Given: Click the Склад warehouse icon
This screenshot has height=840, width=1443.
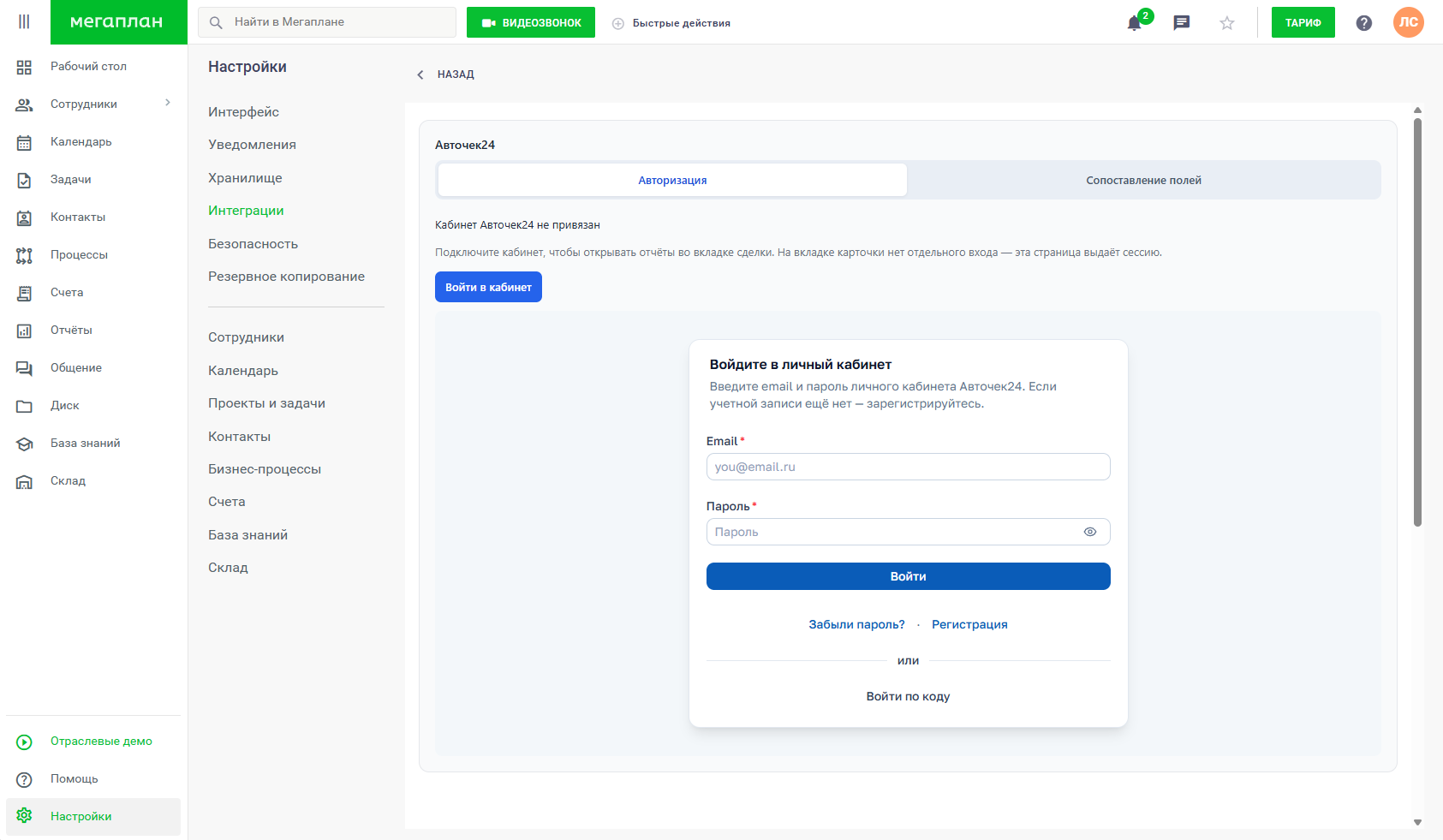Looking at the screenshot, I should tap(24, 481).
